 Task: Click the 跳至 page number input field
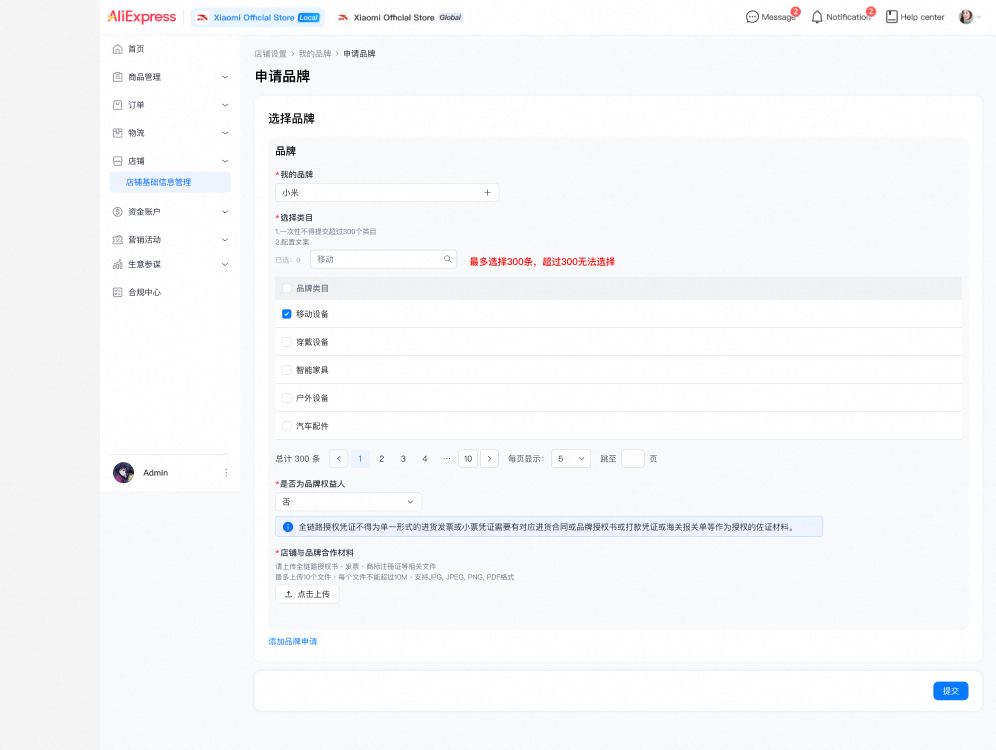click(x=632, y=459)
